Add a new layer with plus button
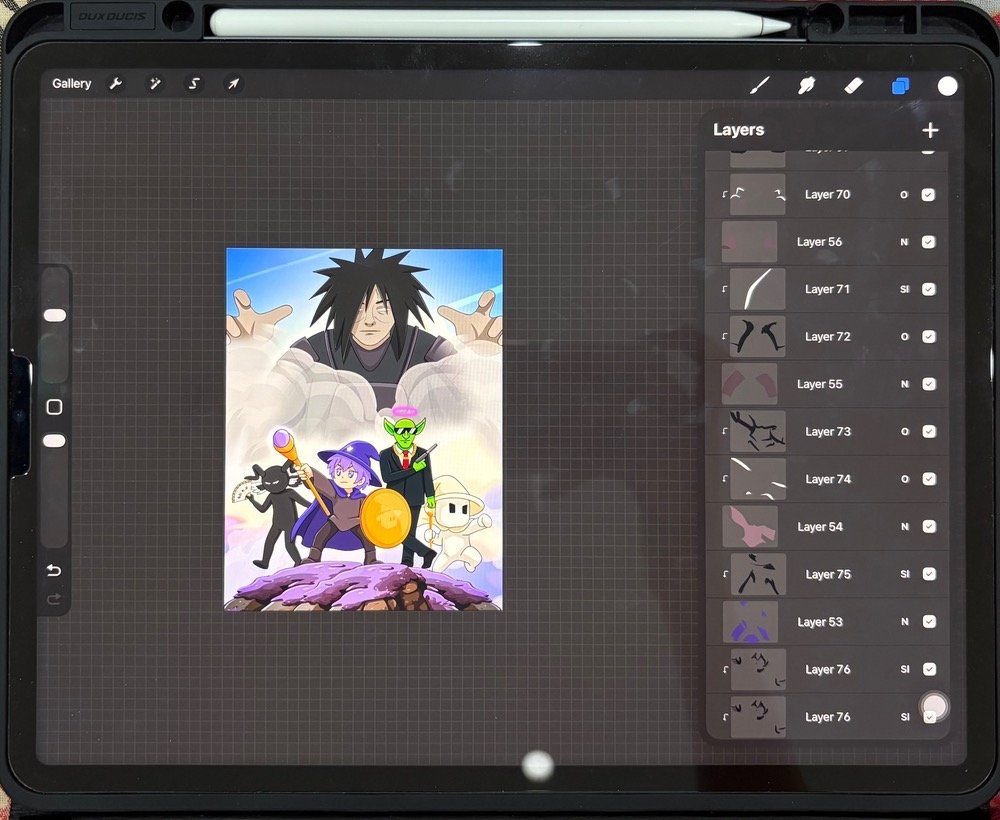 930,130
